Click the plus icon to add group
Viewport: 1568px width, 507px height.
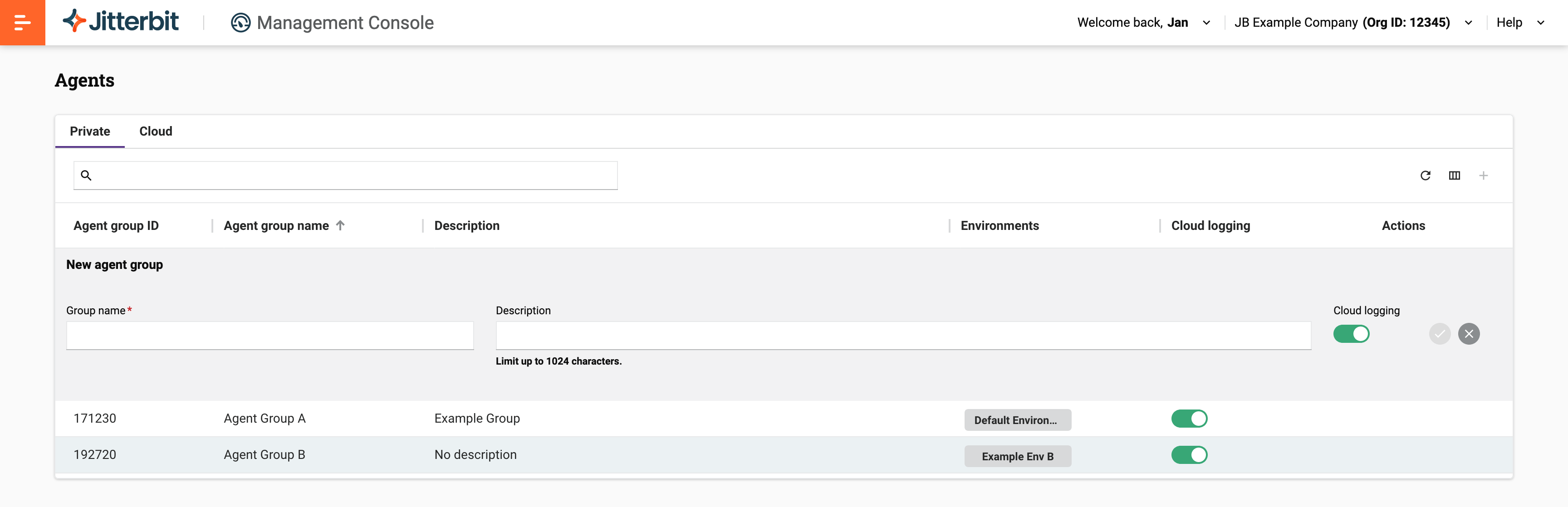(1484, 175)
